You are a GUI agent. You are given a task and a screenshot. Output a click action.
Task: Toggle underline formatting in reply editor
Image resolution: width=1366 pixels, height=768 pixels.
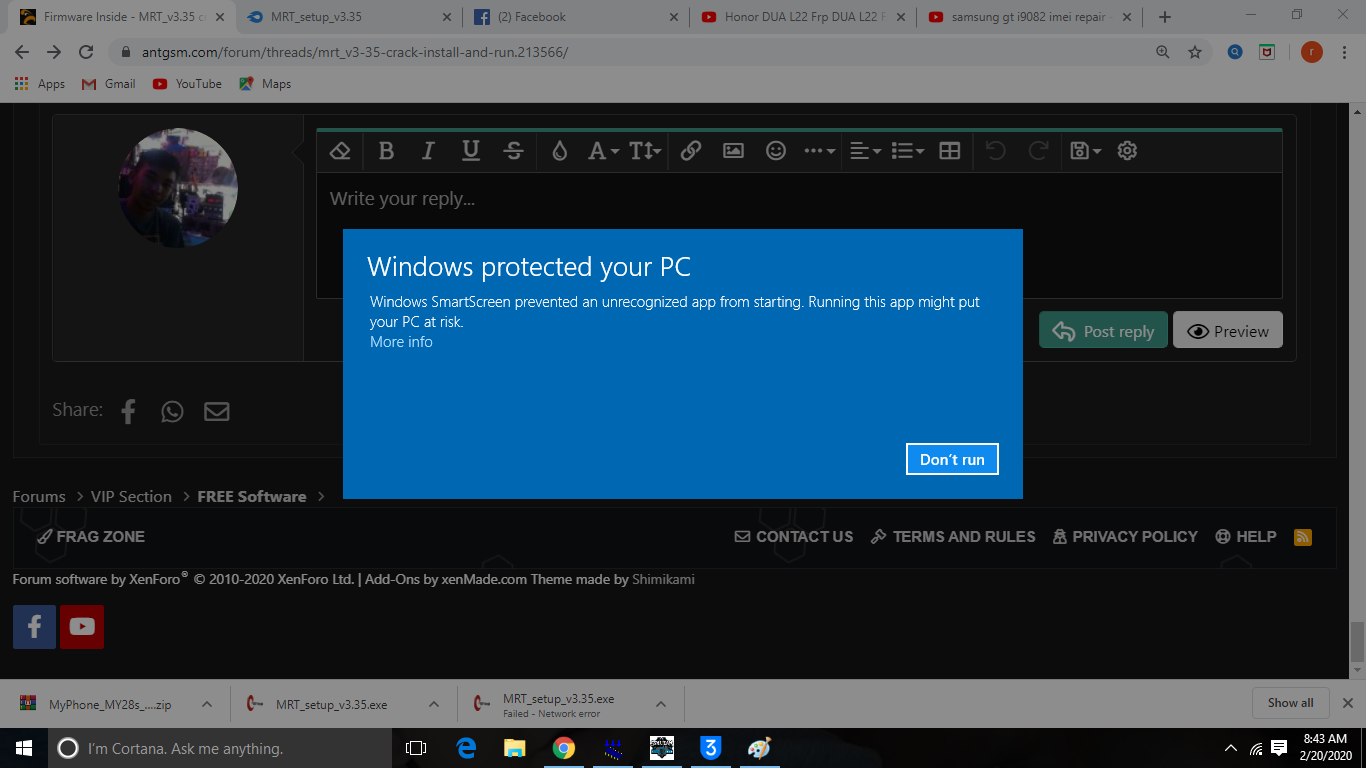tap(471, 151)
